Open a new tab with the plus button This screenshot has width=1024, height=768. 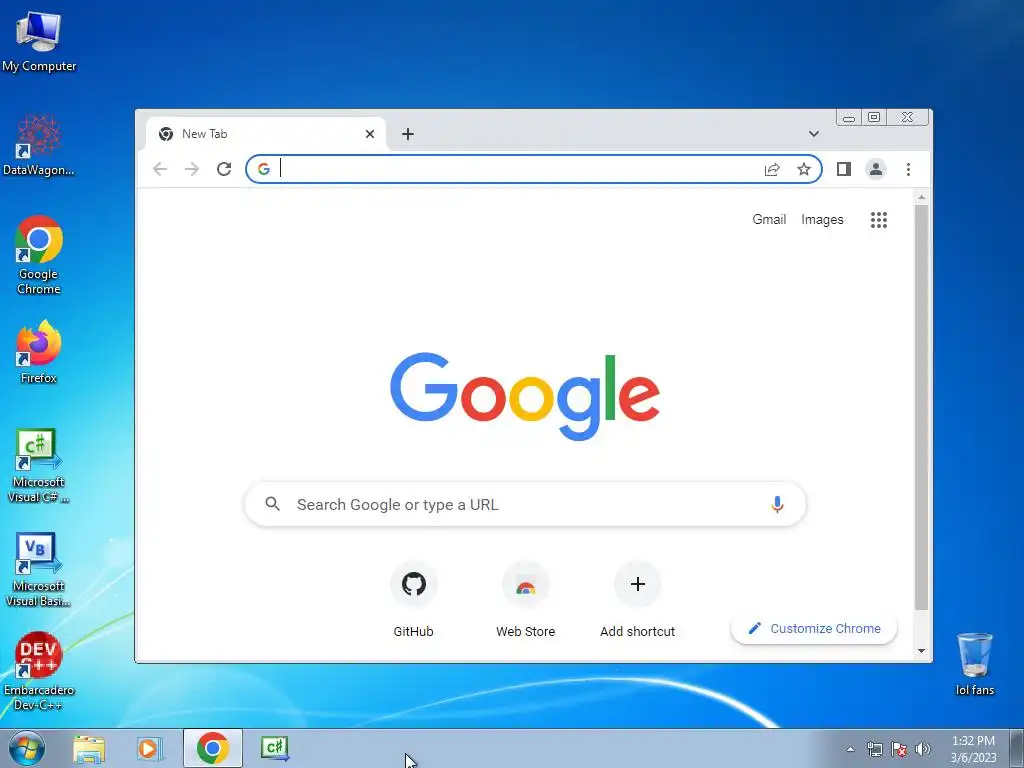(408, 134)
